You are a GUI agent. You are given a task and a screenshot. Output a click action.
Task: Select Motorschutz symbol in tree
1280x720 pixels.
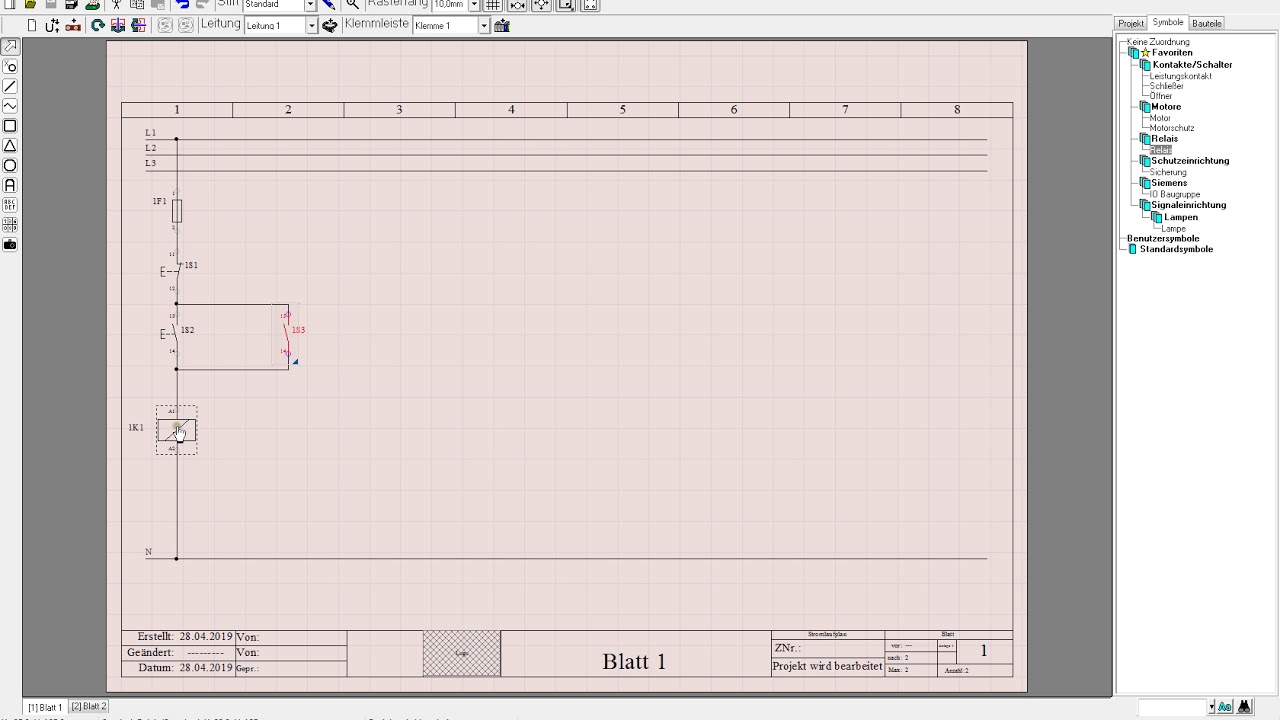click(1172, 128)
